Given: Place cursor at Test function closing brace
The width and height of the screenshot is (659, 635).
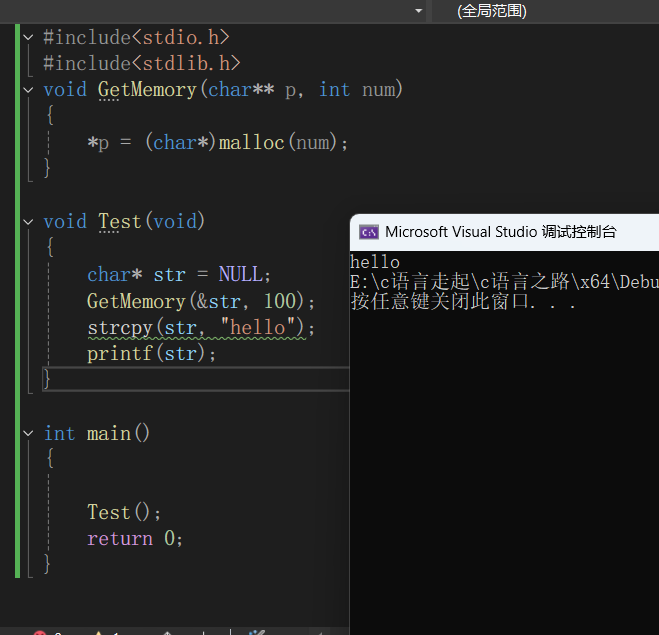Looking at the screenshot, I should click(x=47, y=379).
